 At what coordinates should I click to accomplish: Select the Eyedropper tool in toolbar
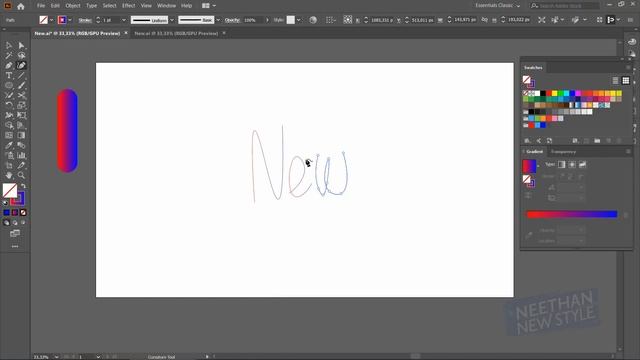[x=9, y=145]
